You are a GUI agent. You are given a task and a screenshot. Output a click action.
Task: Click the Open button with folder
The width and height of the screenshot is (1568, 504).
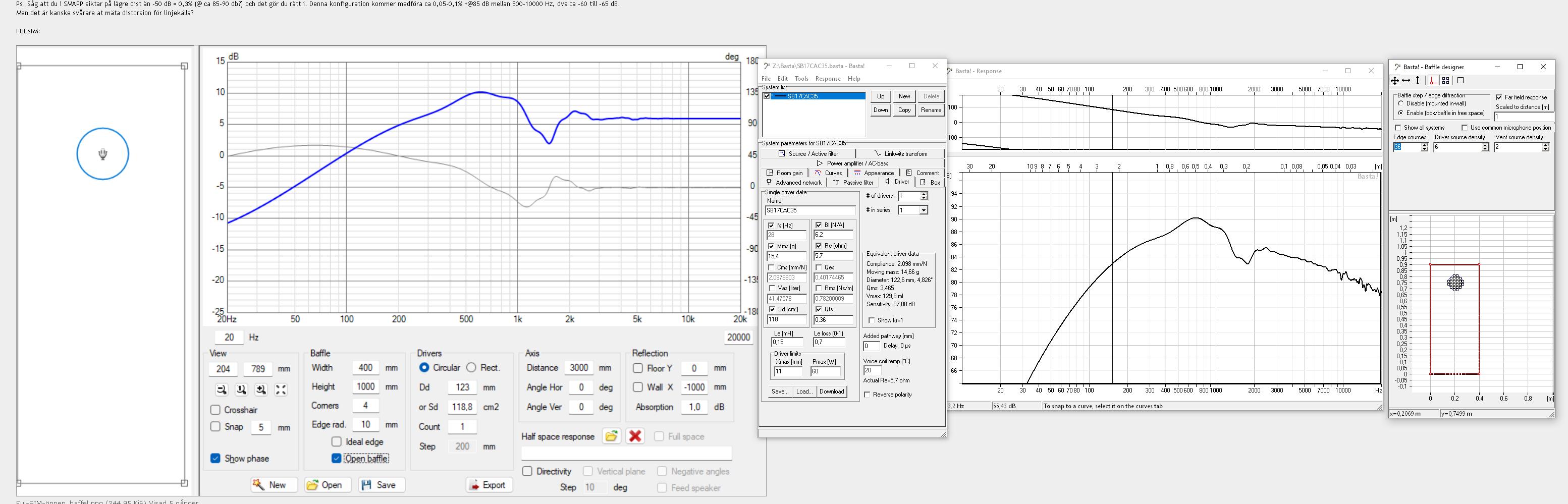(328, 484)
